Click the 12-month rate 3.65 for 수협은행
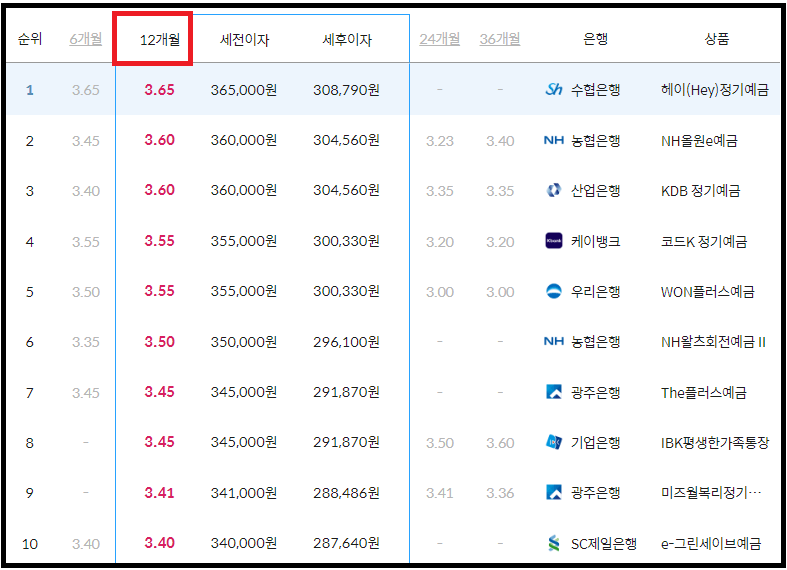Viewport: 787px width, 570px height. (x=160, y=90)
